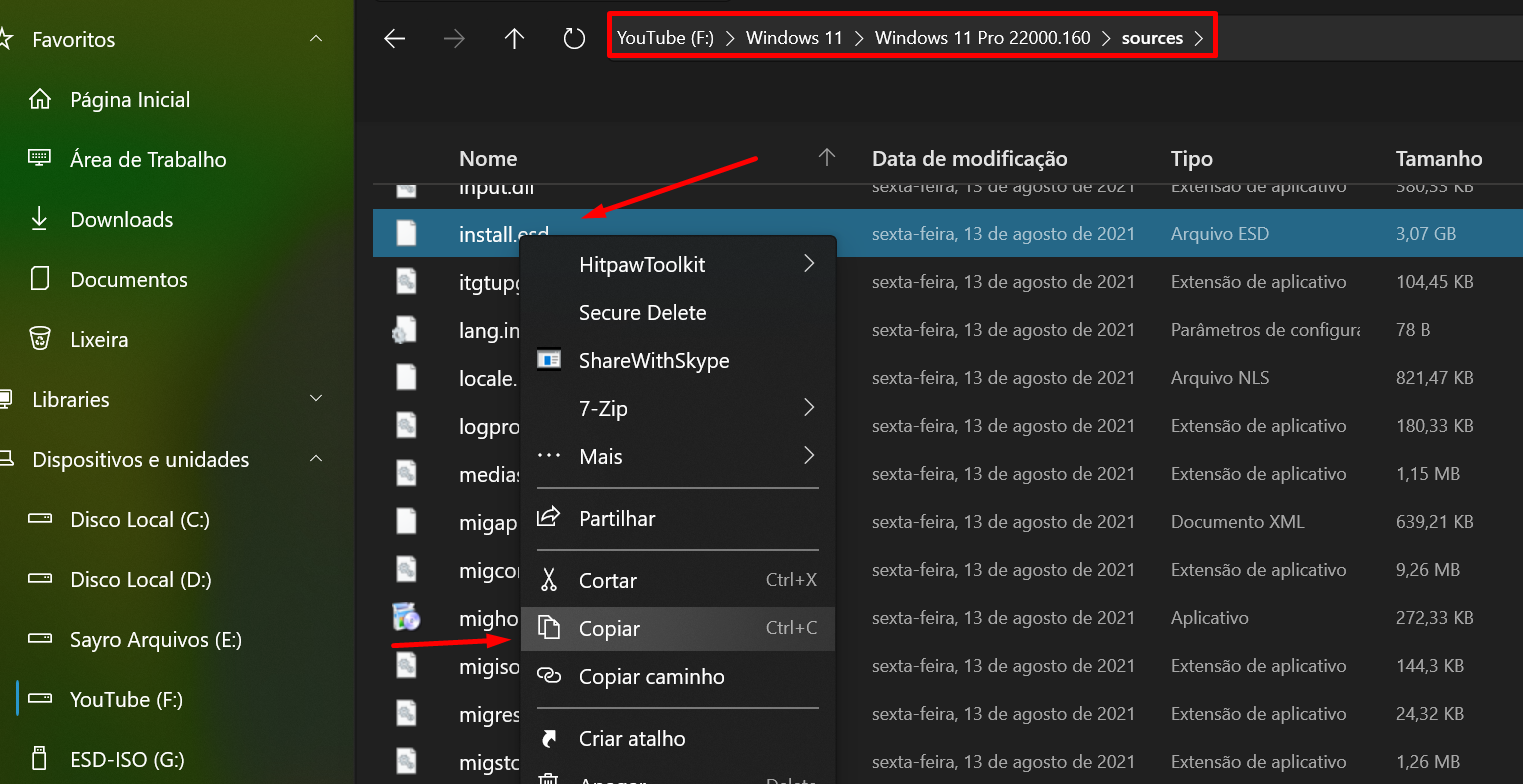
Task: Select Copiar caminho menu entry
Action: click(677, 676)
